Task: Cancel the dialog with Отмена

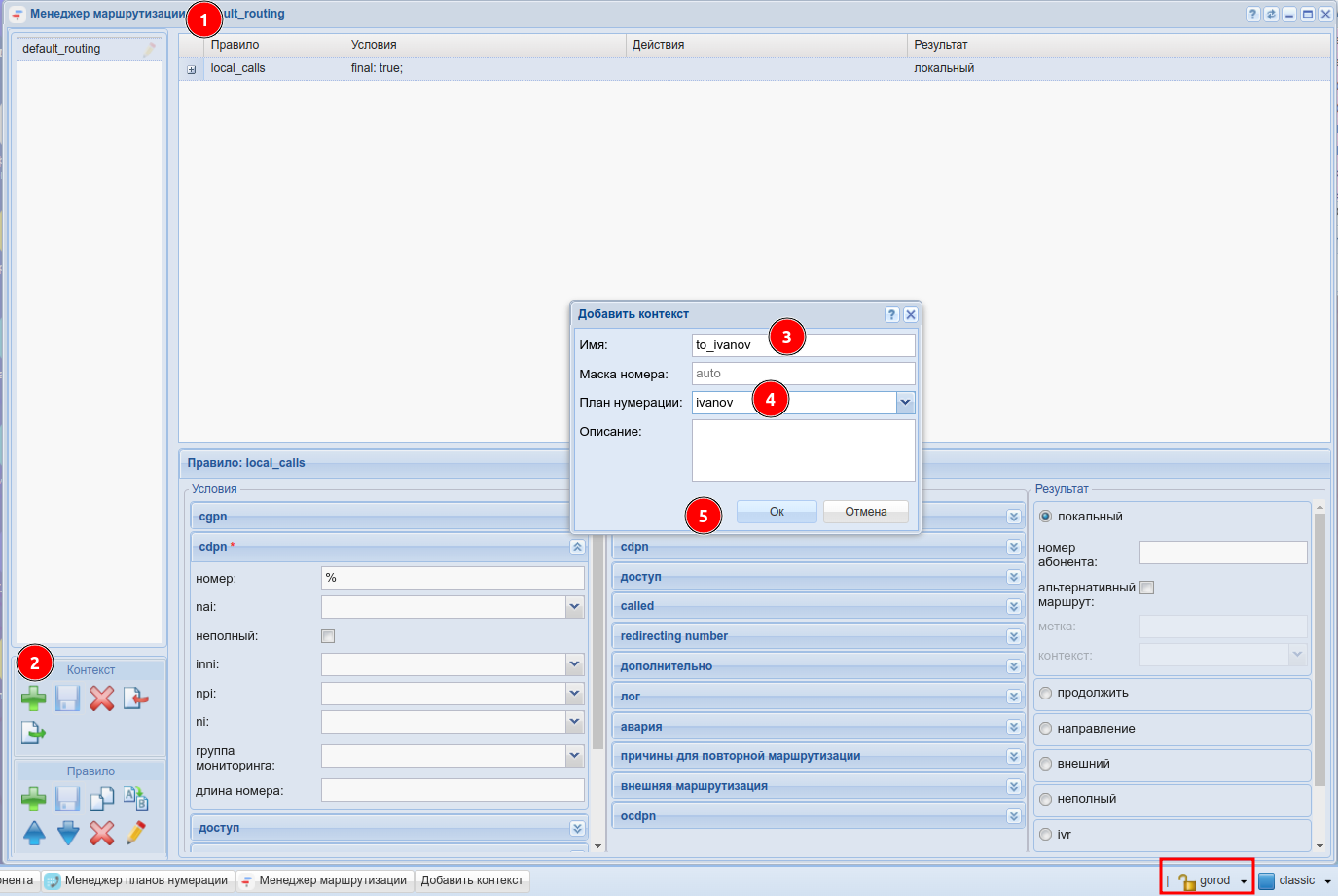Action: click(x=866, y=512)
